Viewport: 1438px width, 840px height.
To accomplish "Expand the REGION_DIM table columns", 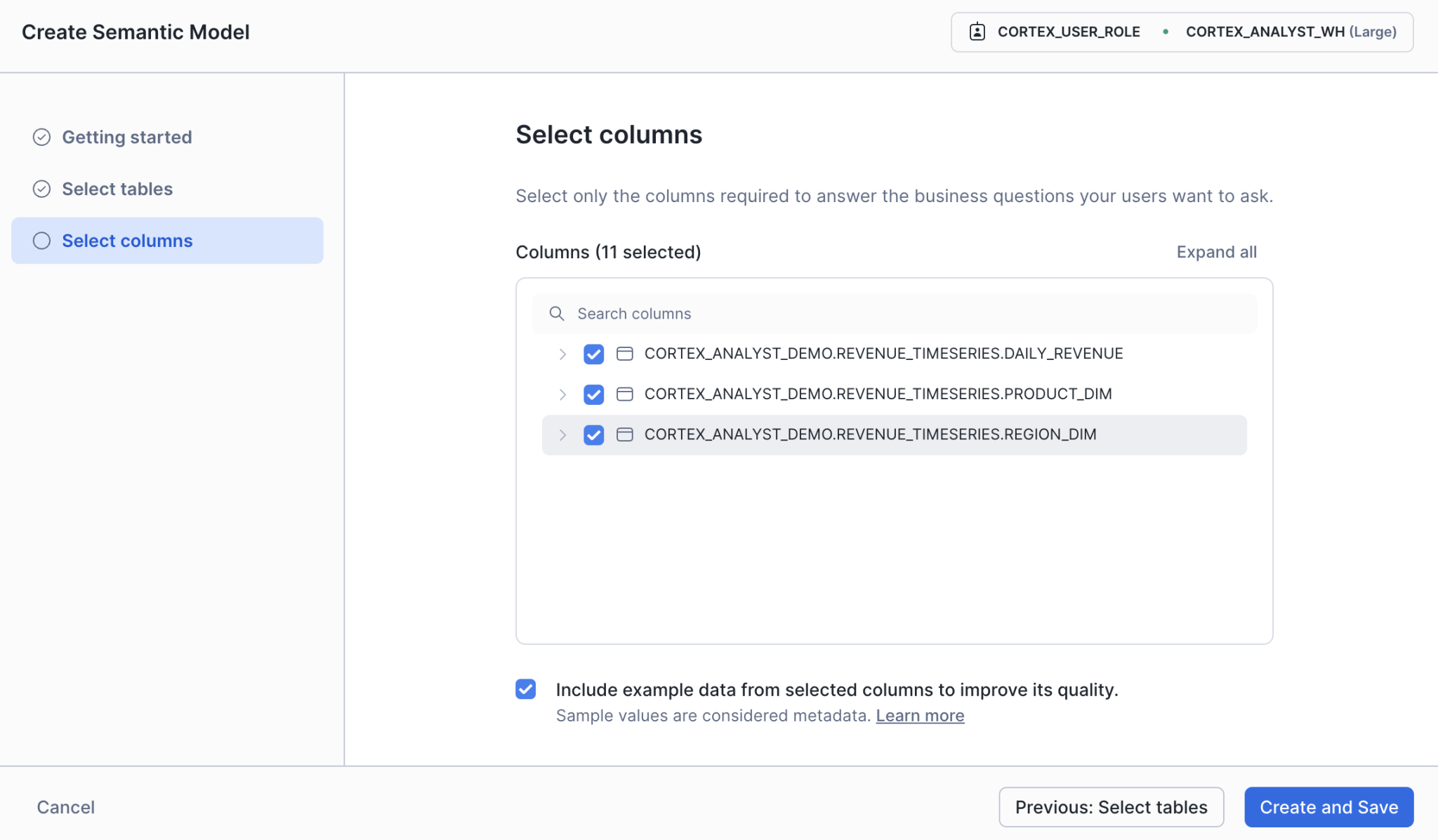I will [562, 434].
